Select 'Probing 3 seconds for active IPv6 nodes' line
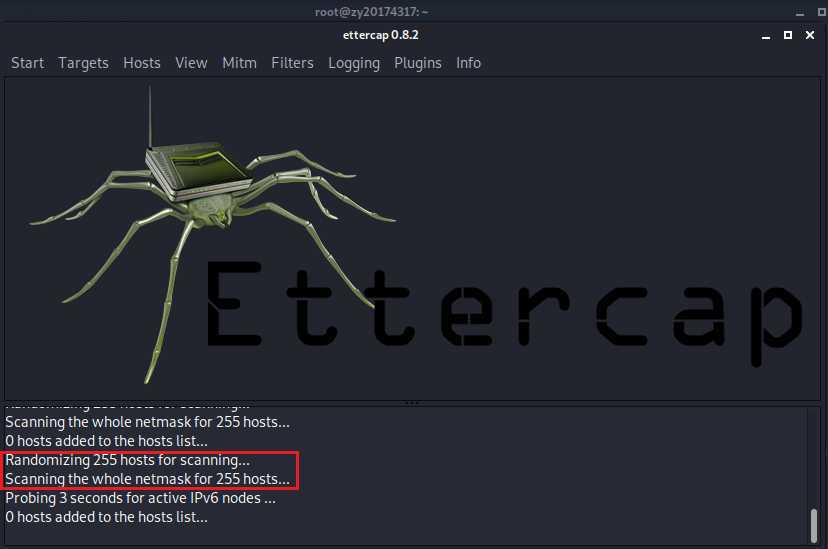This screenshot has width=828, height=549. coord(140,498)
